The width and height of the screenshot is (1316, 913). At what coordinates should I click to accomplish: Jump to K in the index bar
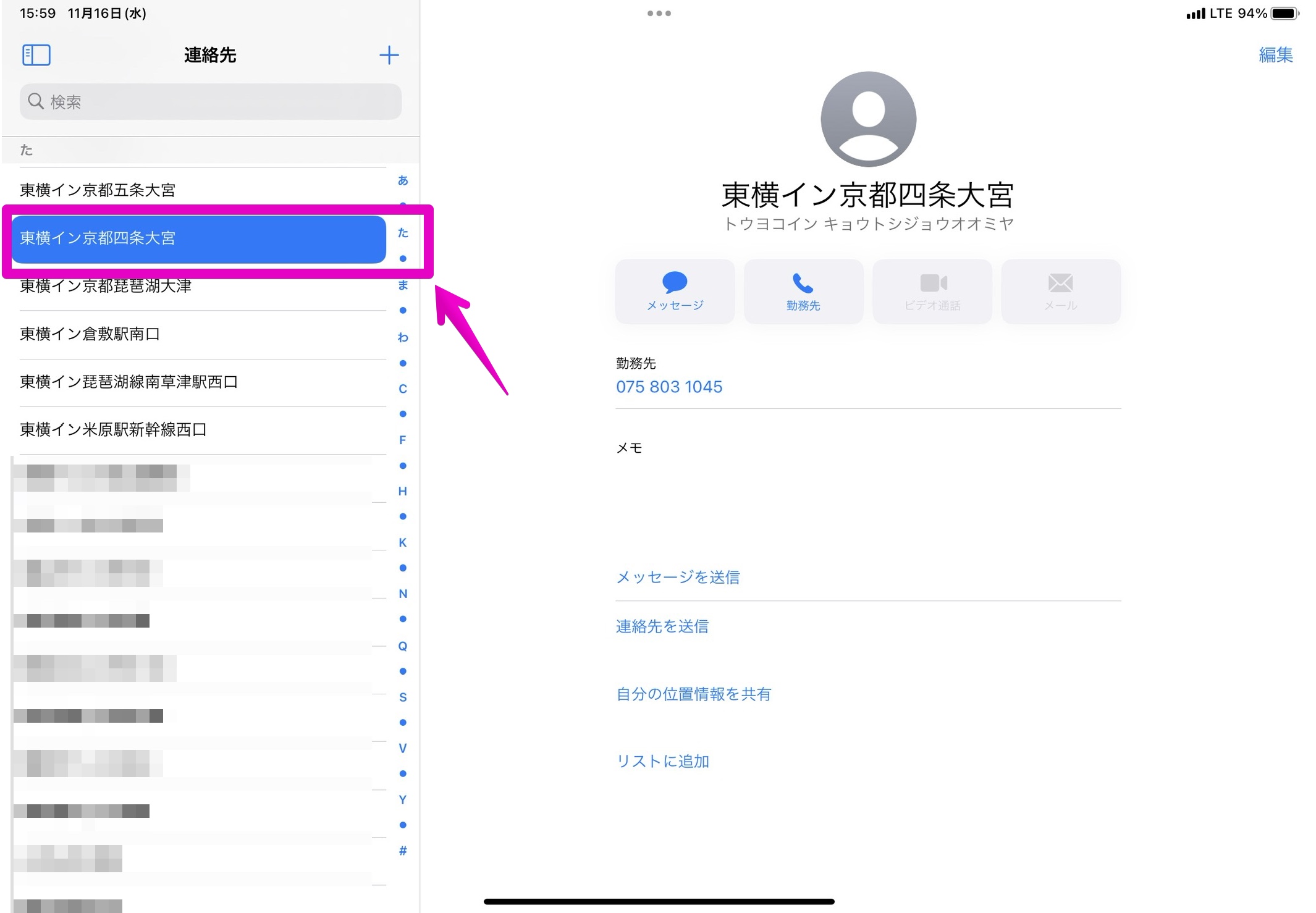pos(403,542)
